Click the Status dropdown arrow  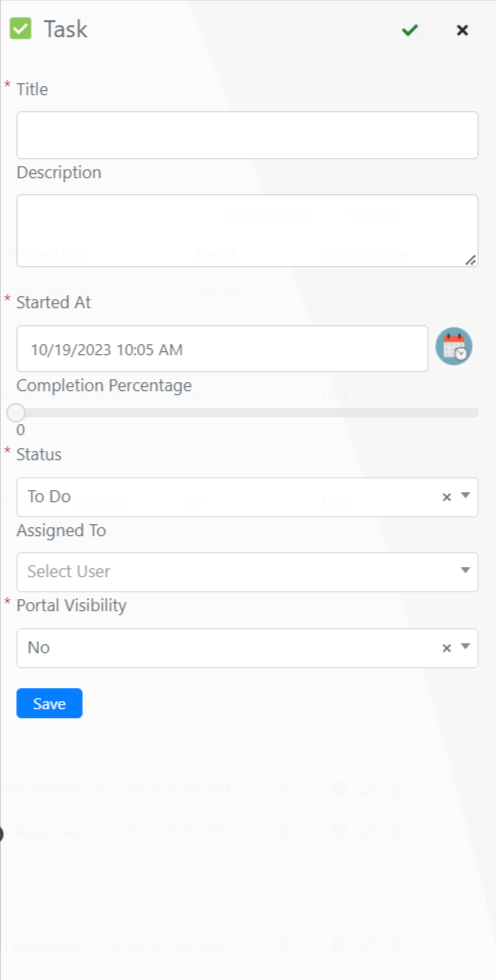(465, 496)
